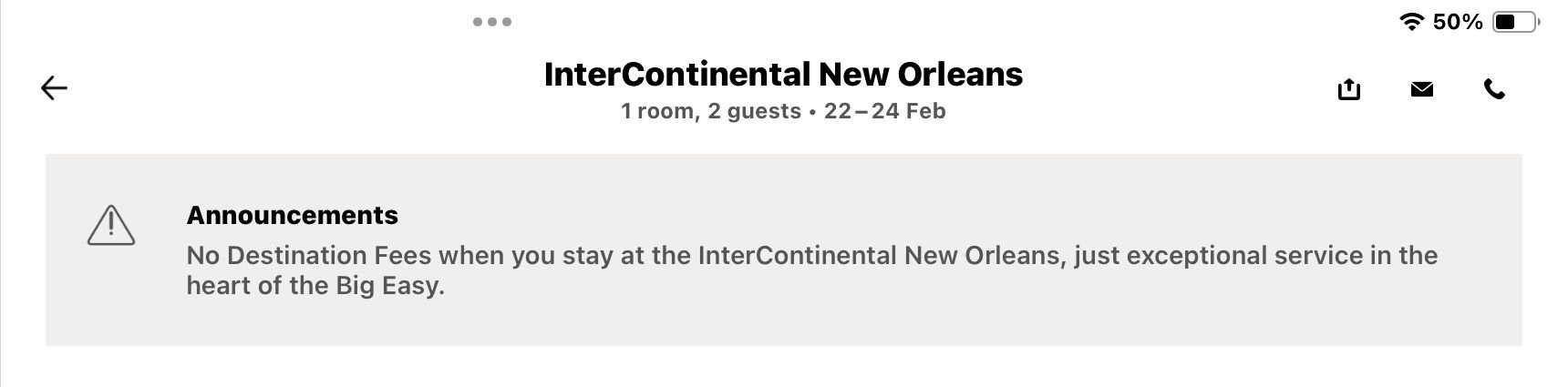1568x387 pixels.
Task: Tap the 50% battery percentage
Action: point(1458,22)
